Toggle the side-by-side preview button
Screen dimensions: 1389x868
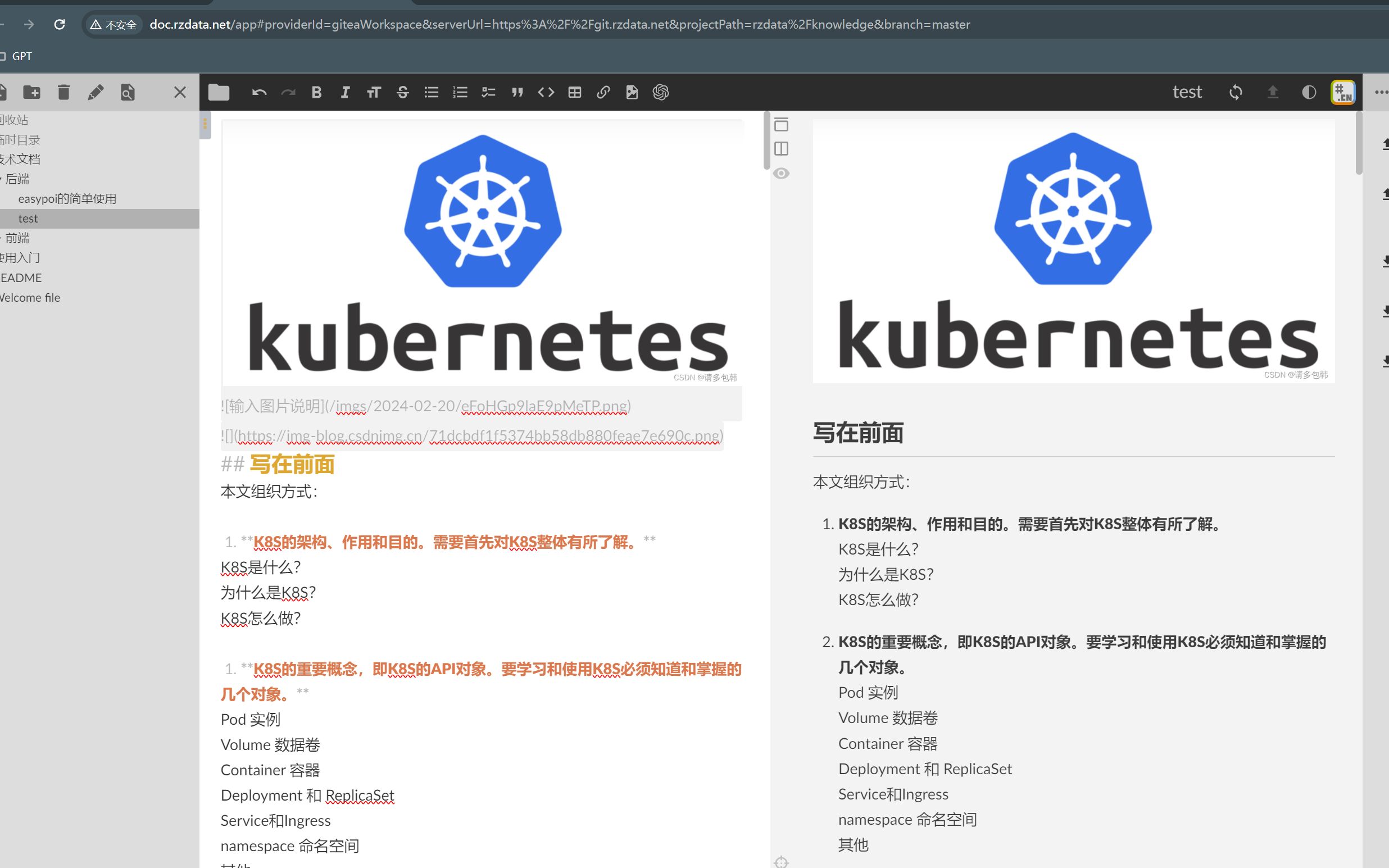[781, 149]
